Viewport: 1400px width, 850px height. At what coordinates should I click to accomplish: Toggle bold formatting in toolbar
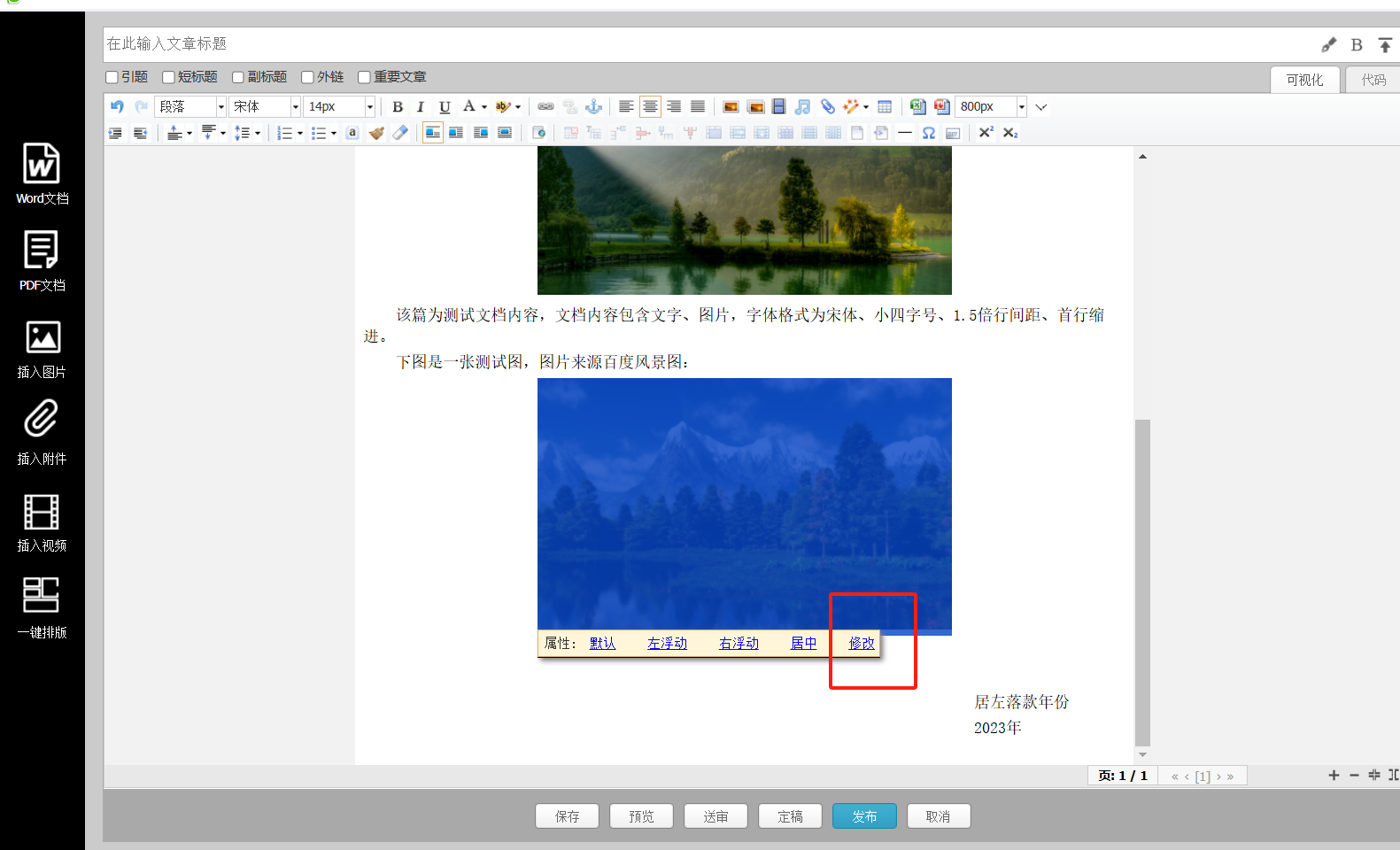pyautogui.click(x=398, y=107)
